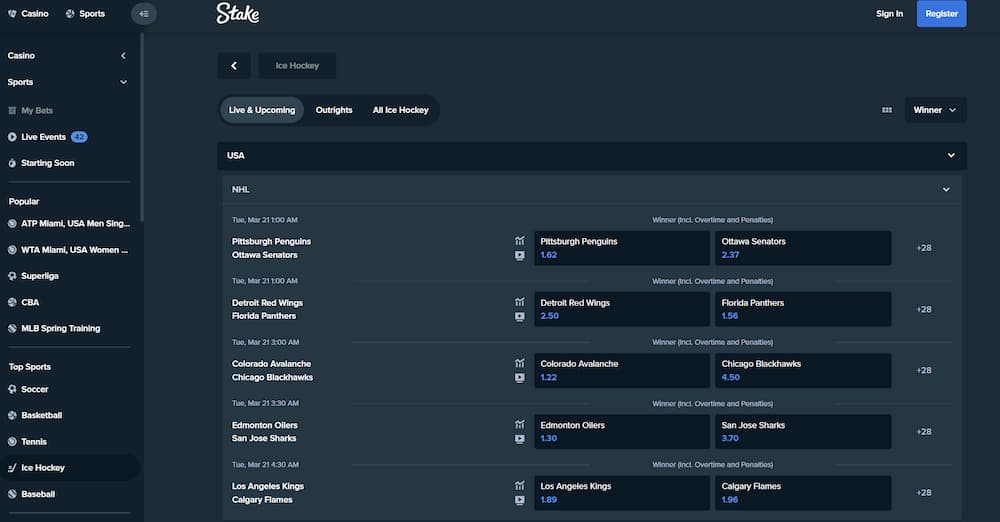Image resolution: width=1000 pixels, height=522 pixels.
Task: Show +28 more markets for Colorado Avalanche match
Action: [924, 370]
